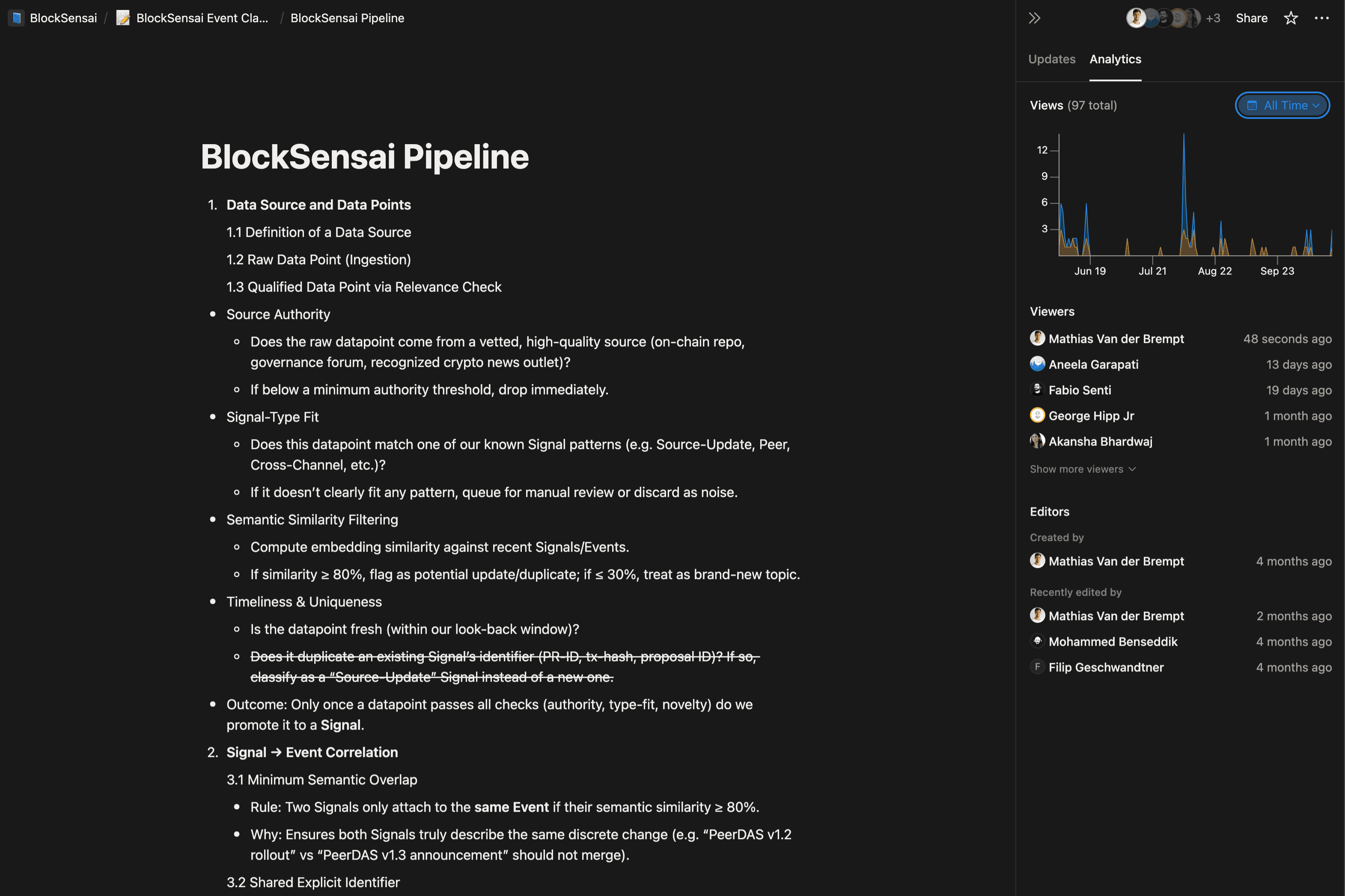The image size is (1345, 896).
Task: Star this page as favorite
Action: tap(1291, 18)
